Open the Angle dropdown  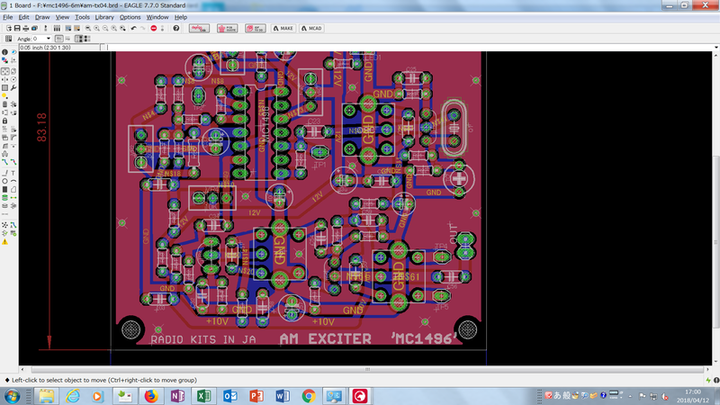[49, 39]
